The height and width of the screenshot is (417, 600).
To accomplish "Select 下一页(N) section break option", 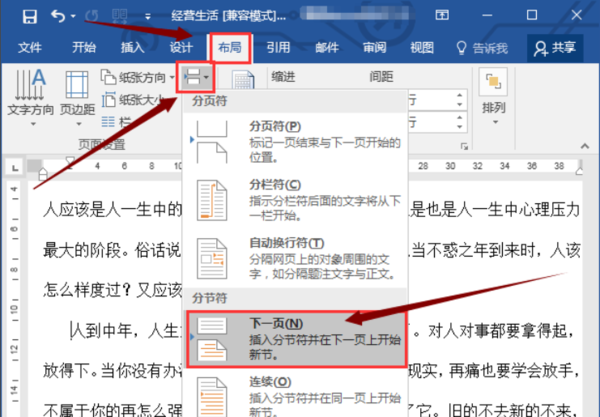I will (x=296, y=339).
